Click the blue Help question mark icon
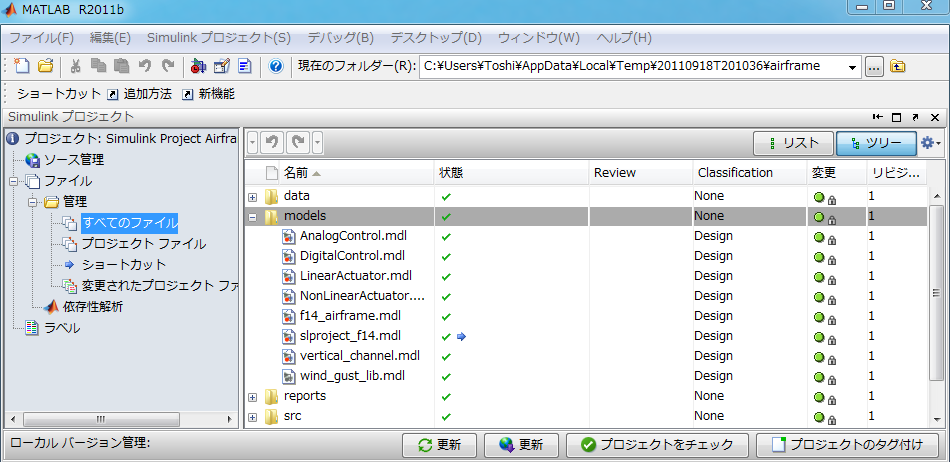This screenshot has height=462, width=950. click(276, 66)
